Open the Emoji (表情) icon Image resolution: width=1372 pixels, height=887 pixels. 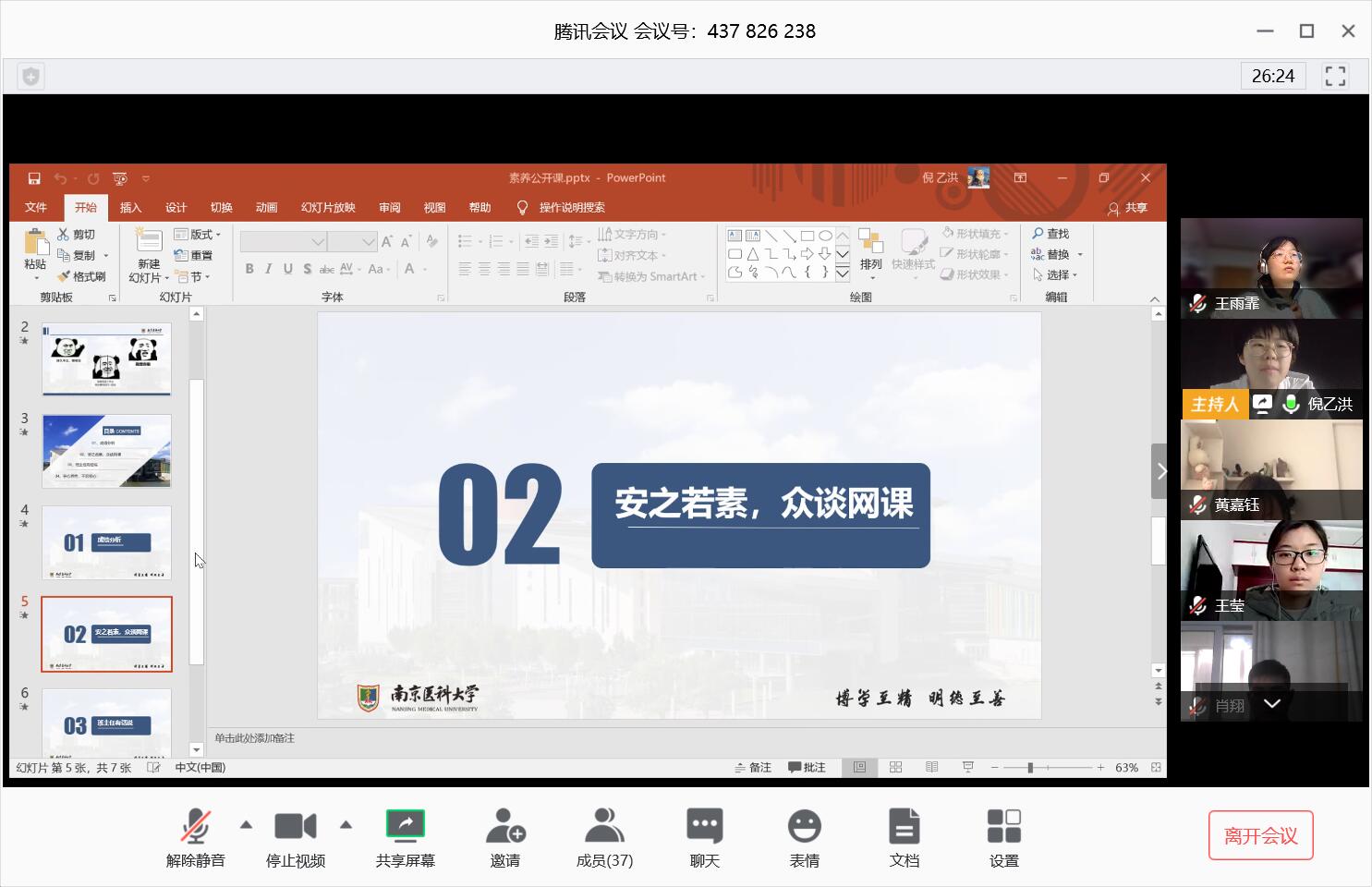click(805, 826)
